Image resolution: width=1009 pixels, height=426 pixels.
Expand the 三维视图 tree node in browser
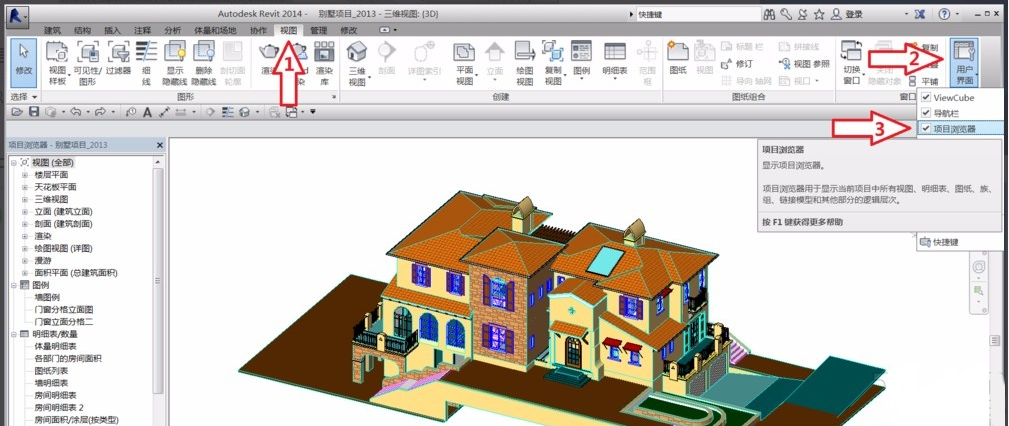click(x=25, y=199)
